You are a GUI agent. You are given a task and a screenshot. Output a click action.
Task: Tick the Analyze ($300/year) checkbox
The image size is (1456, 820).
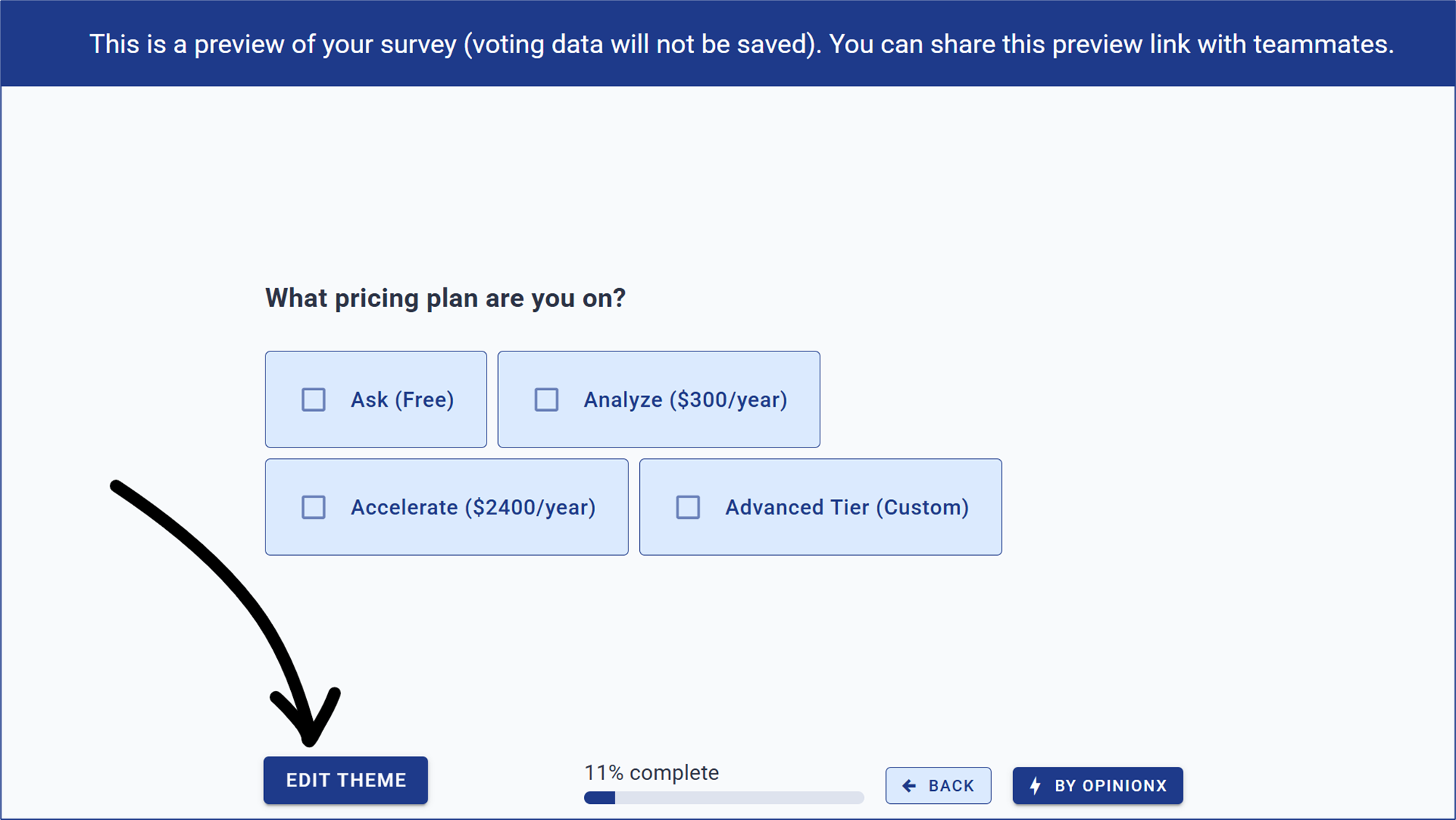tap(546, 399)
